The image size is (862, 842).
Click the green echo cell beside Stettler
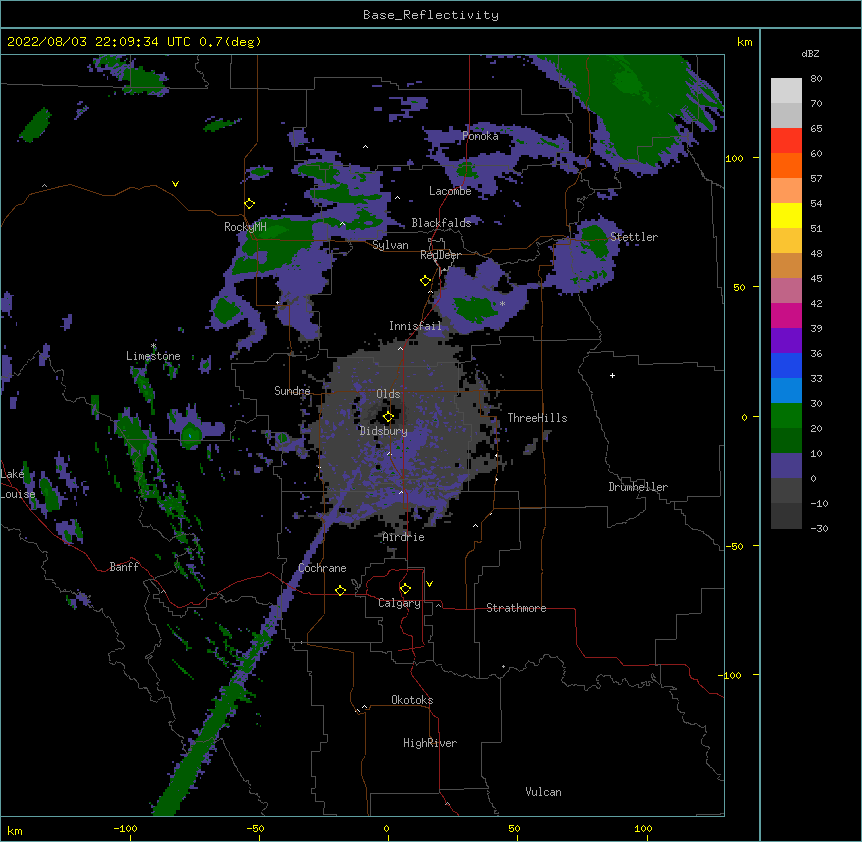point(594,240)
